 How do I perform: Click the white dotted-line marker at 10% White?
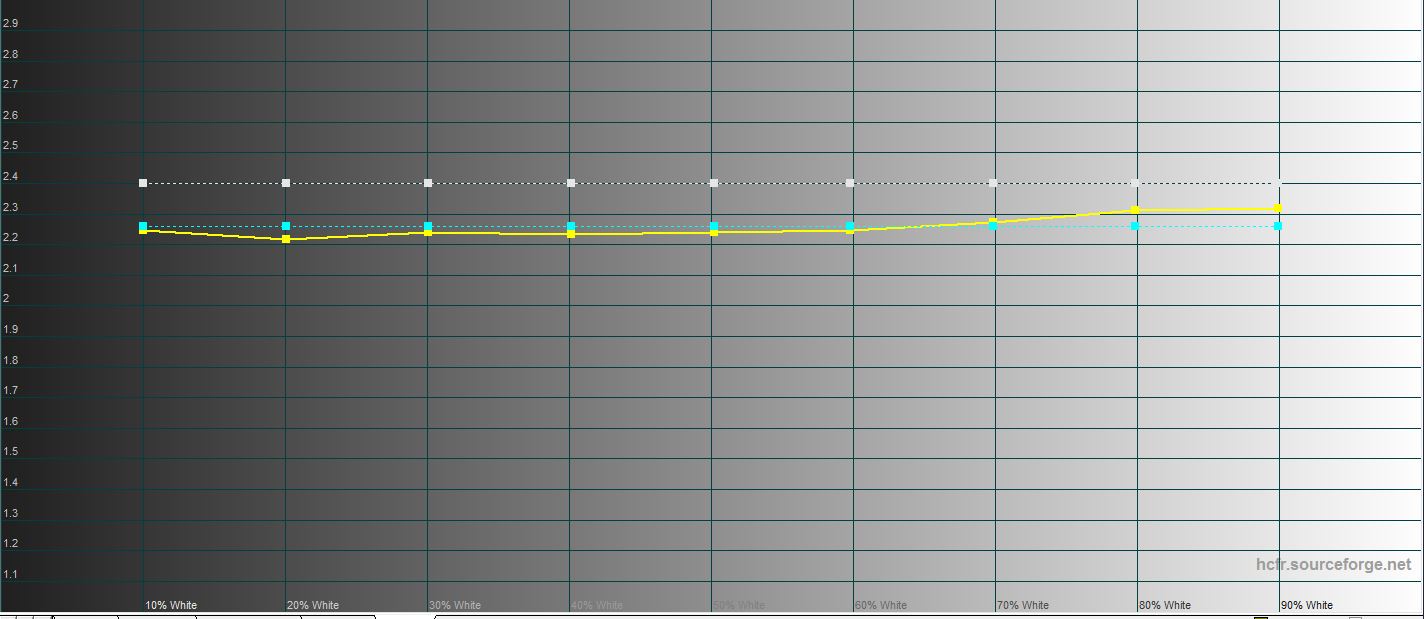click(143, 183)
